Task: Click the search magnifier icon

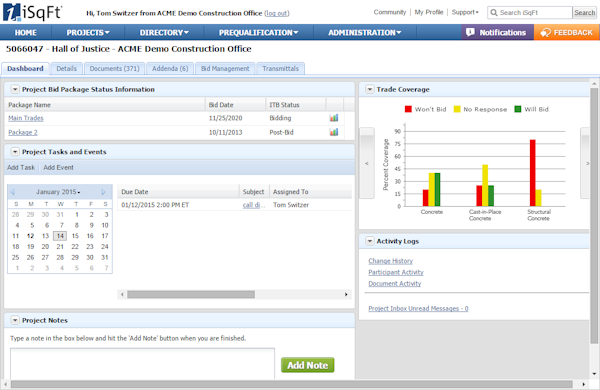Action: pyautogui.click(x=494, y=13)
